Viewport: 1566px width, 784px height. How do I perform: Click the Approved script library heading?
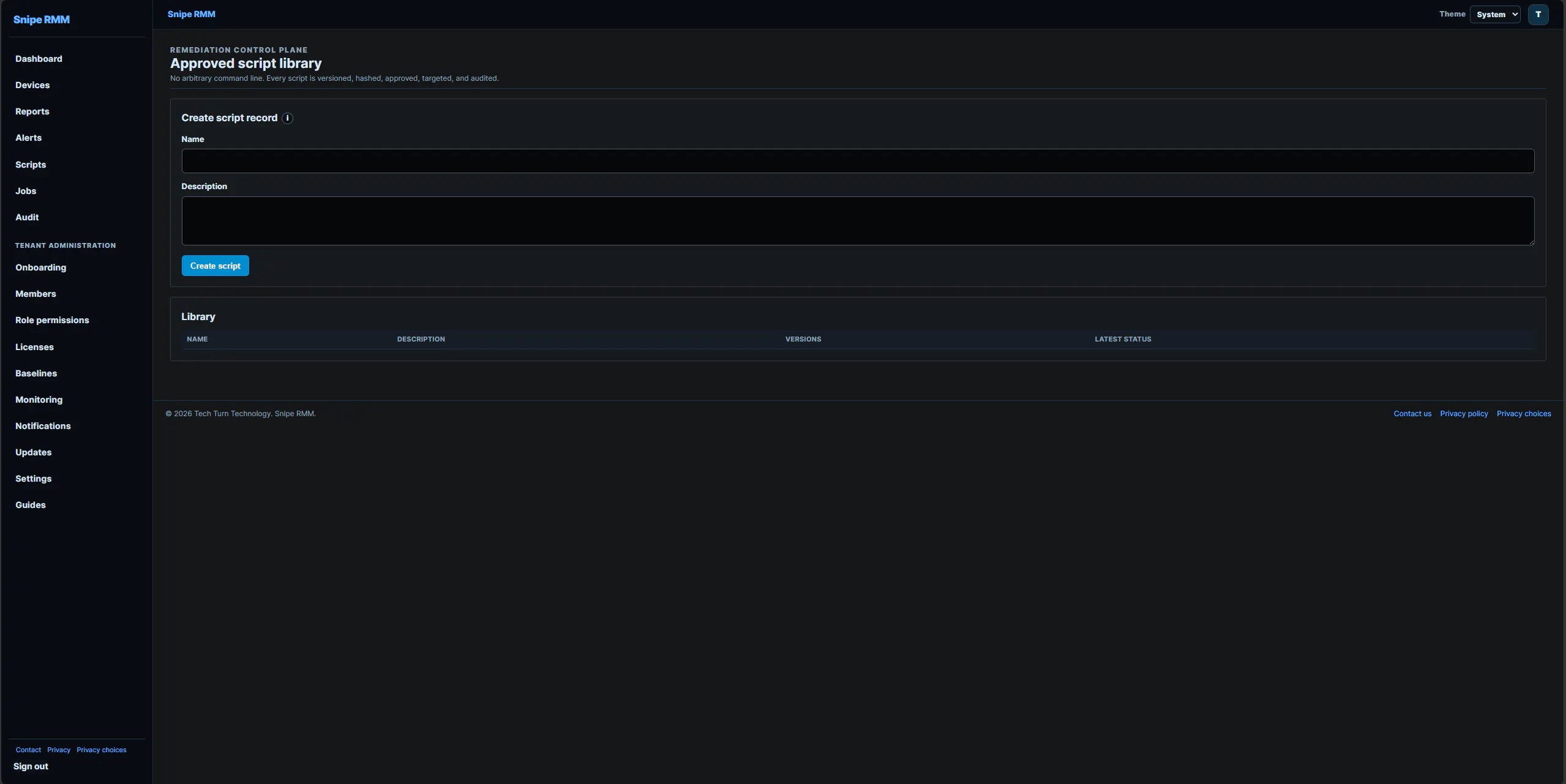coord(246,64)
